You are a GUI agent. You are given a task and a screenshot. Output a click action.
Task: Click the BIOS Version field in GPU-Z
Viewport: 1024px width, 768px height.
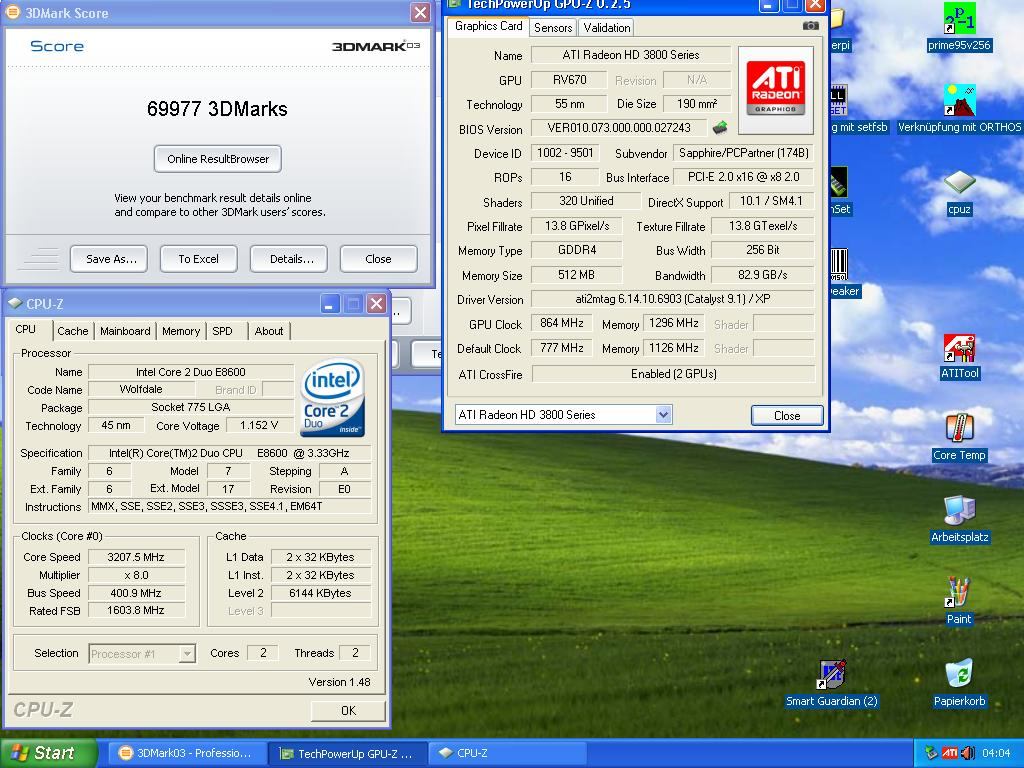(x=619, y=128)
